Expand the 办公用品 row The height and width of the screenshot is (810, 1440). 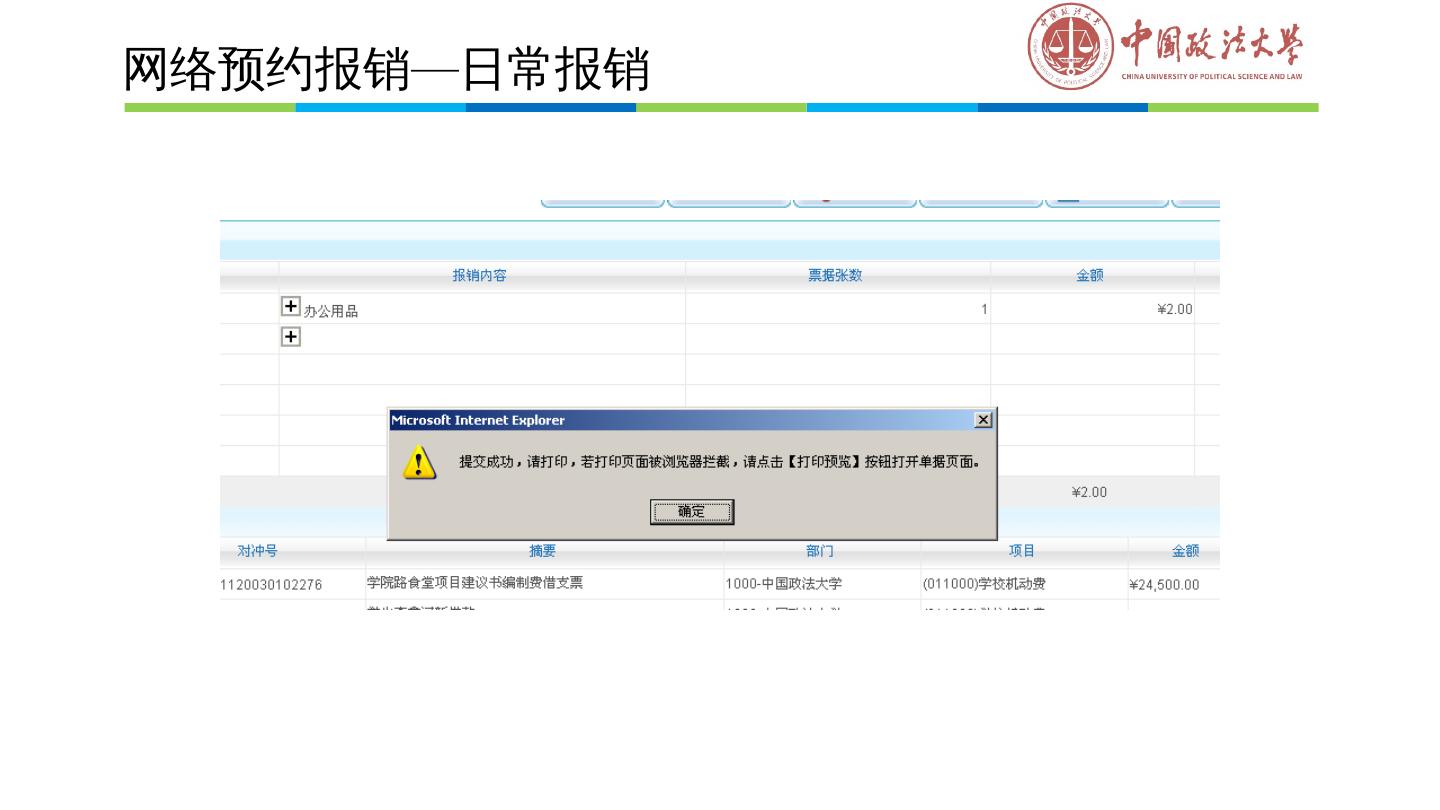pos(290,307)
